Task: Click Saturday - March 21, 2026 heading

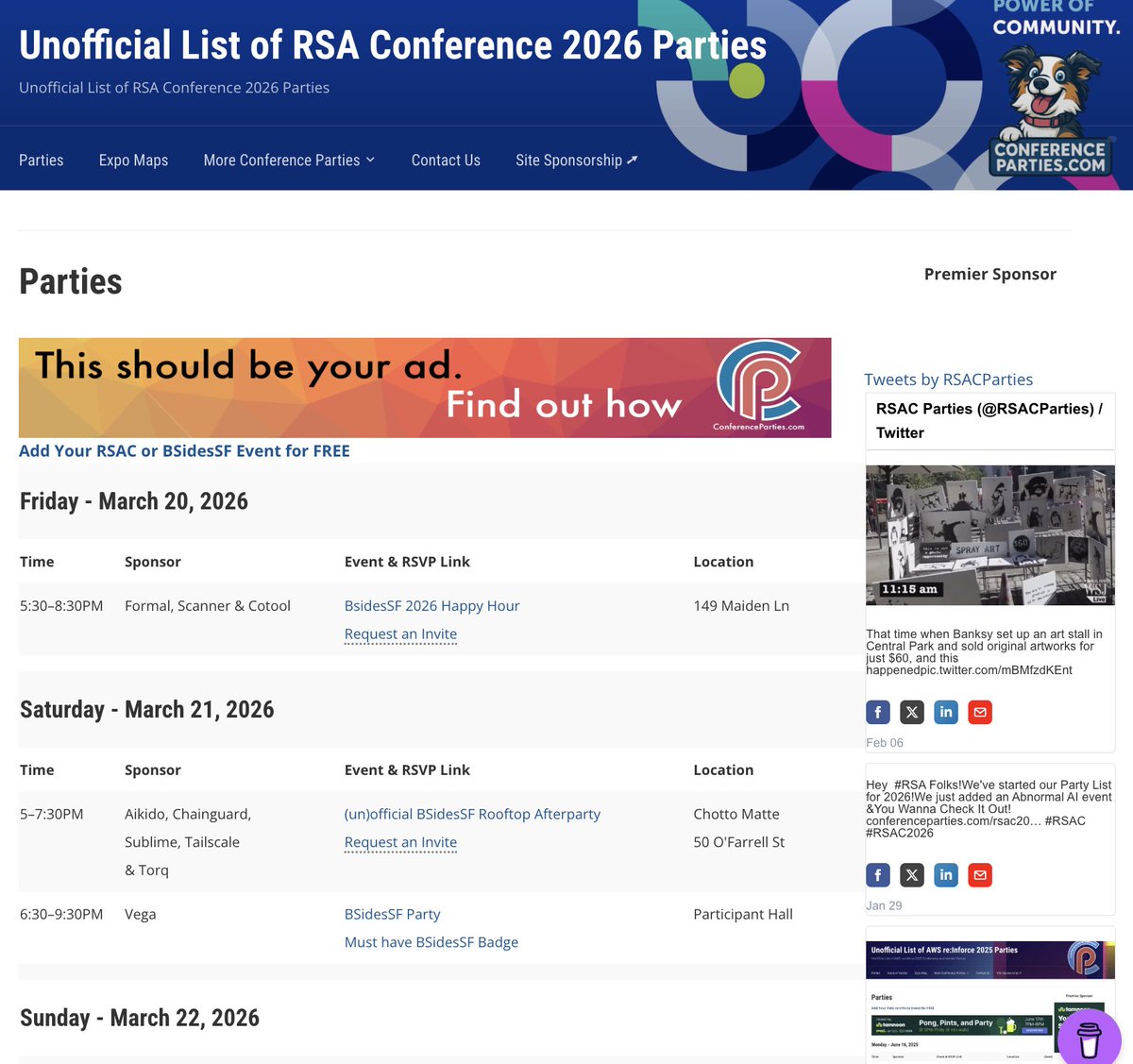Action: click(x=147, y=710)
